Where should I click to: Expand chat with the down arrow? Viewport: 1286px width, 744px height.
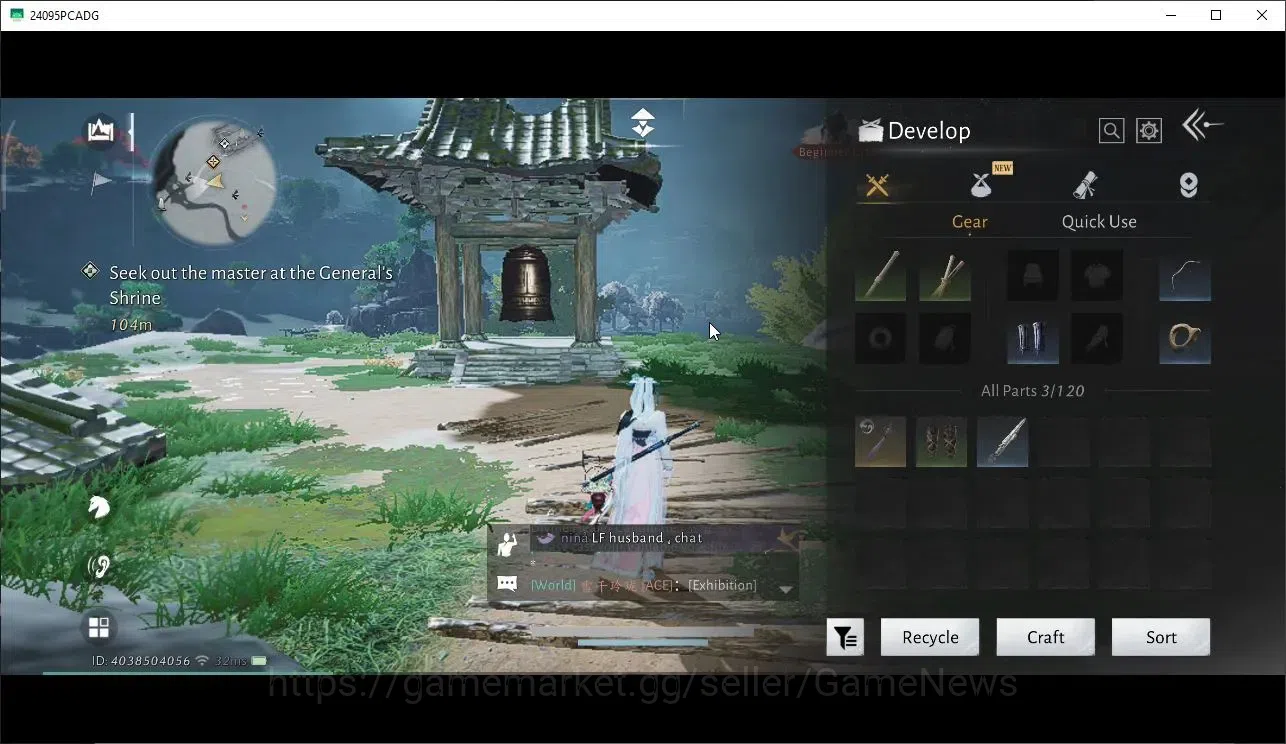(x=786, y=589)
